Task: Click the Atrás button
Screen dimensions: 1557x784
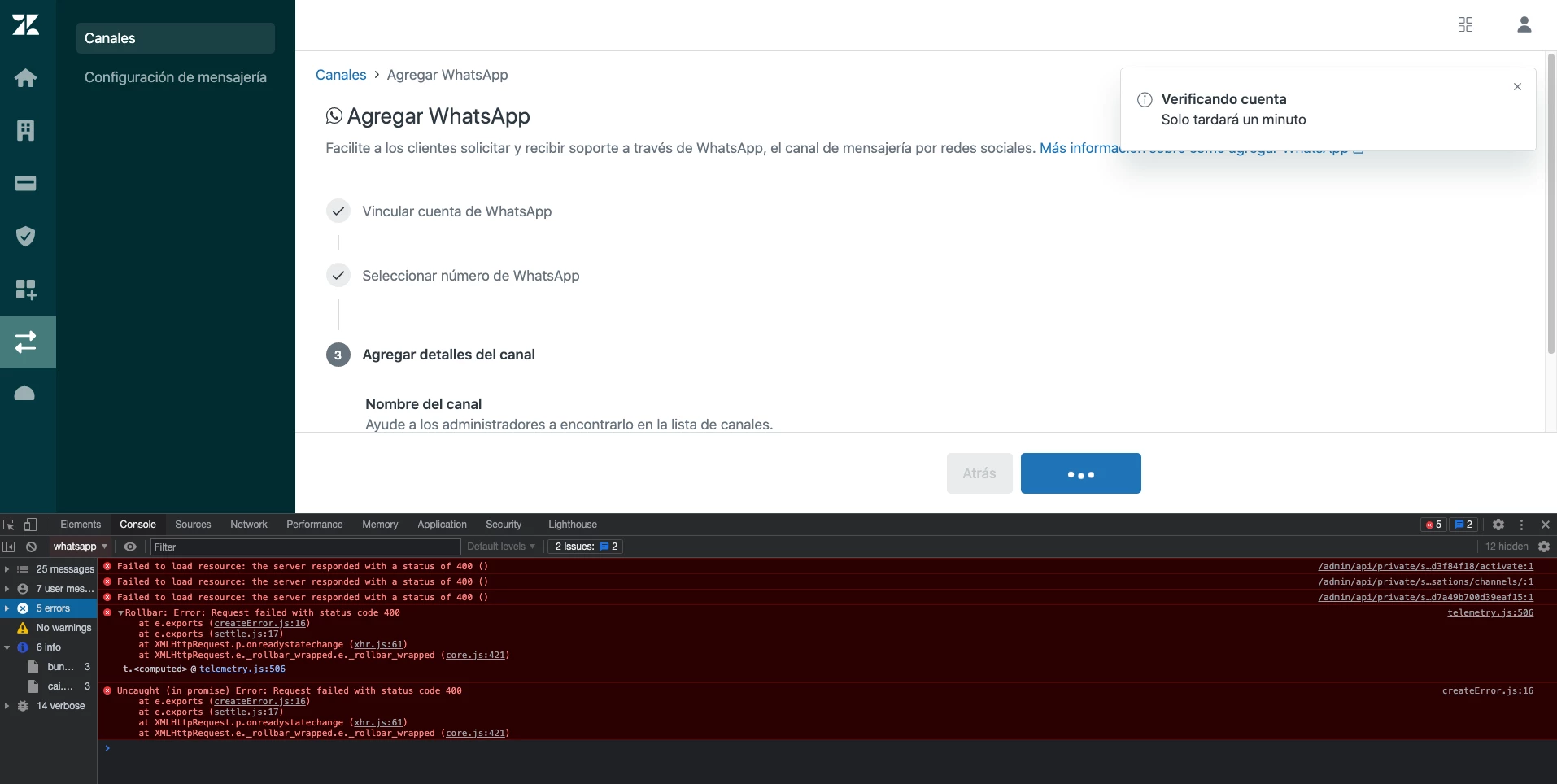Action: click(979, 473)
